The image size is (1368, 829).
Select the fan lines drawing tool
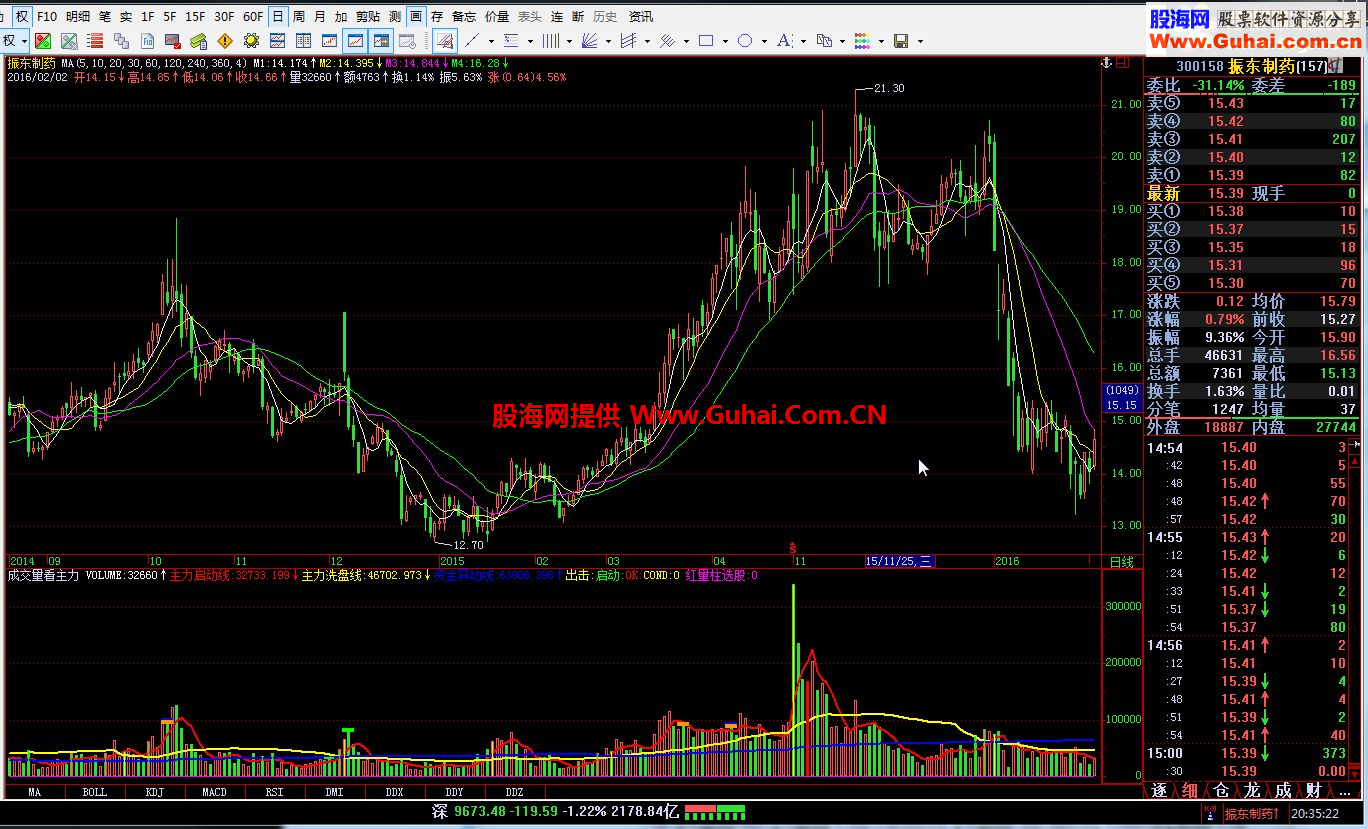tap(589, 41)
